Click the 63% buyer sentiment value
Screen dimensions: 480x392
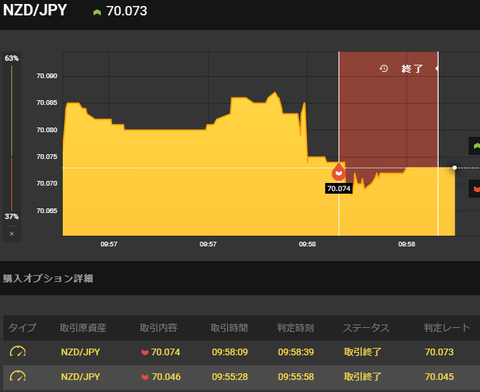[12, 58]
